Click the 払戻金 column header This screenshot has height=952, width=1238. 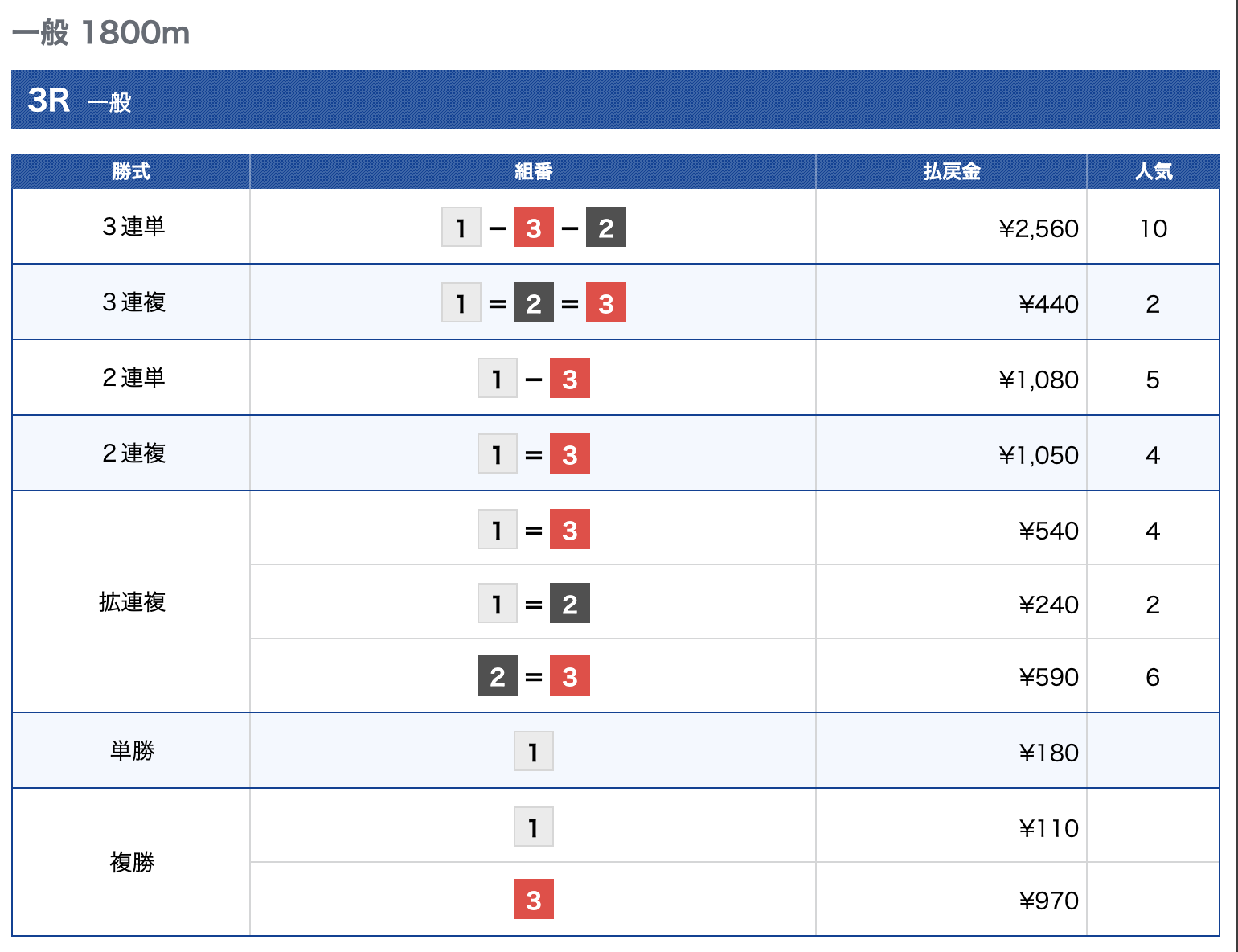click(951, 171)
